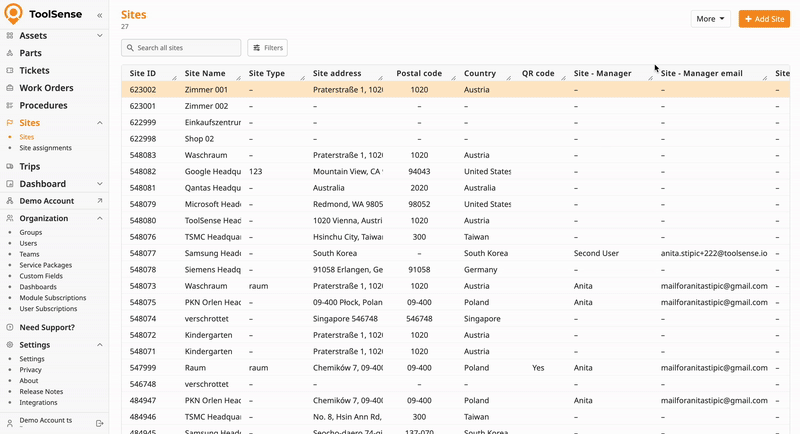
Task: Click postal code 98052
Action: coord(419,204)
